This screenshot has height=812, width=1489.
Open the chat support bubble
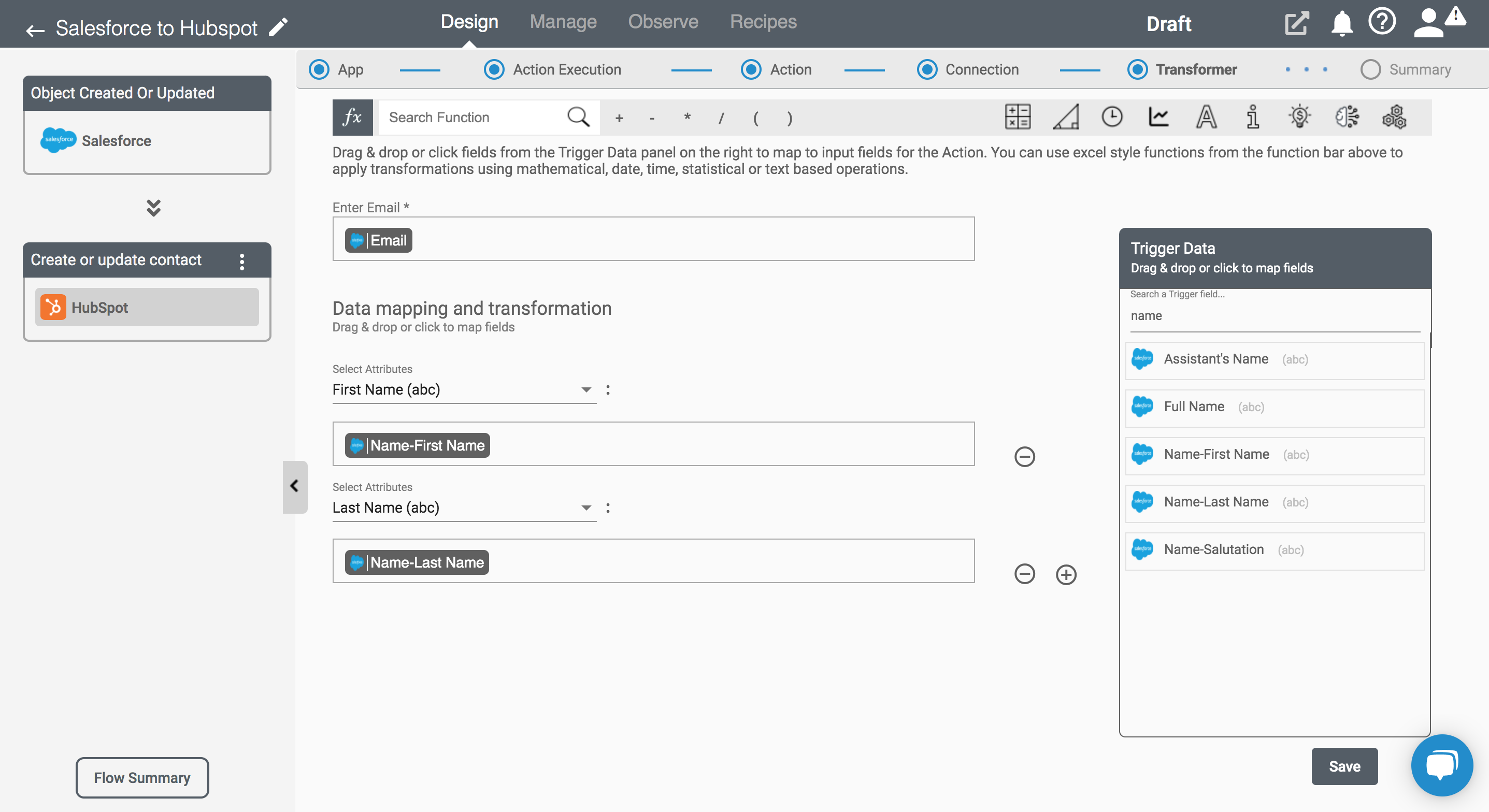click(1442, 765)
